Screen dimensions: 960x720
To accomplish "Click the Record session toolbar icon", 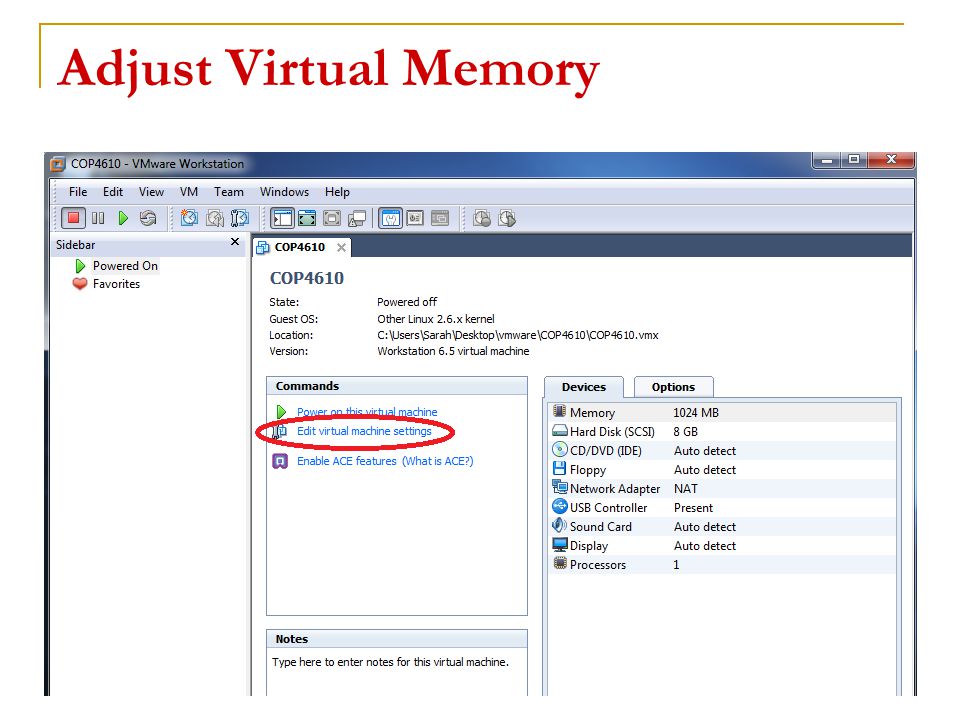I will (482, 218).
